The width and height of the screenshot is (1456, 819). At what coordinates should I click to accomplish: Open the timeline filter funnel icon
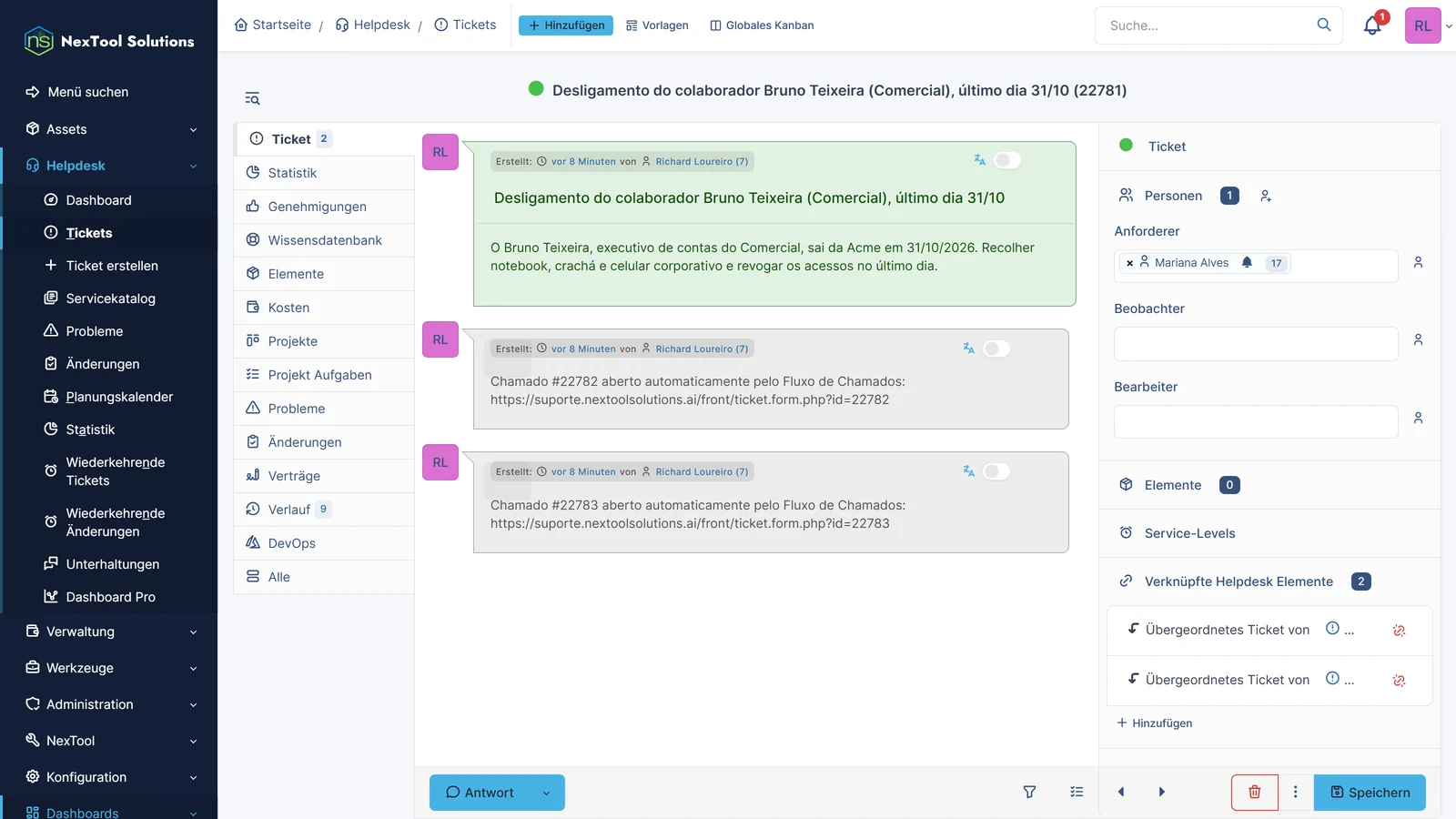click(x=1029, y=792)
